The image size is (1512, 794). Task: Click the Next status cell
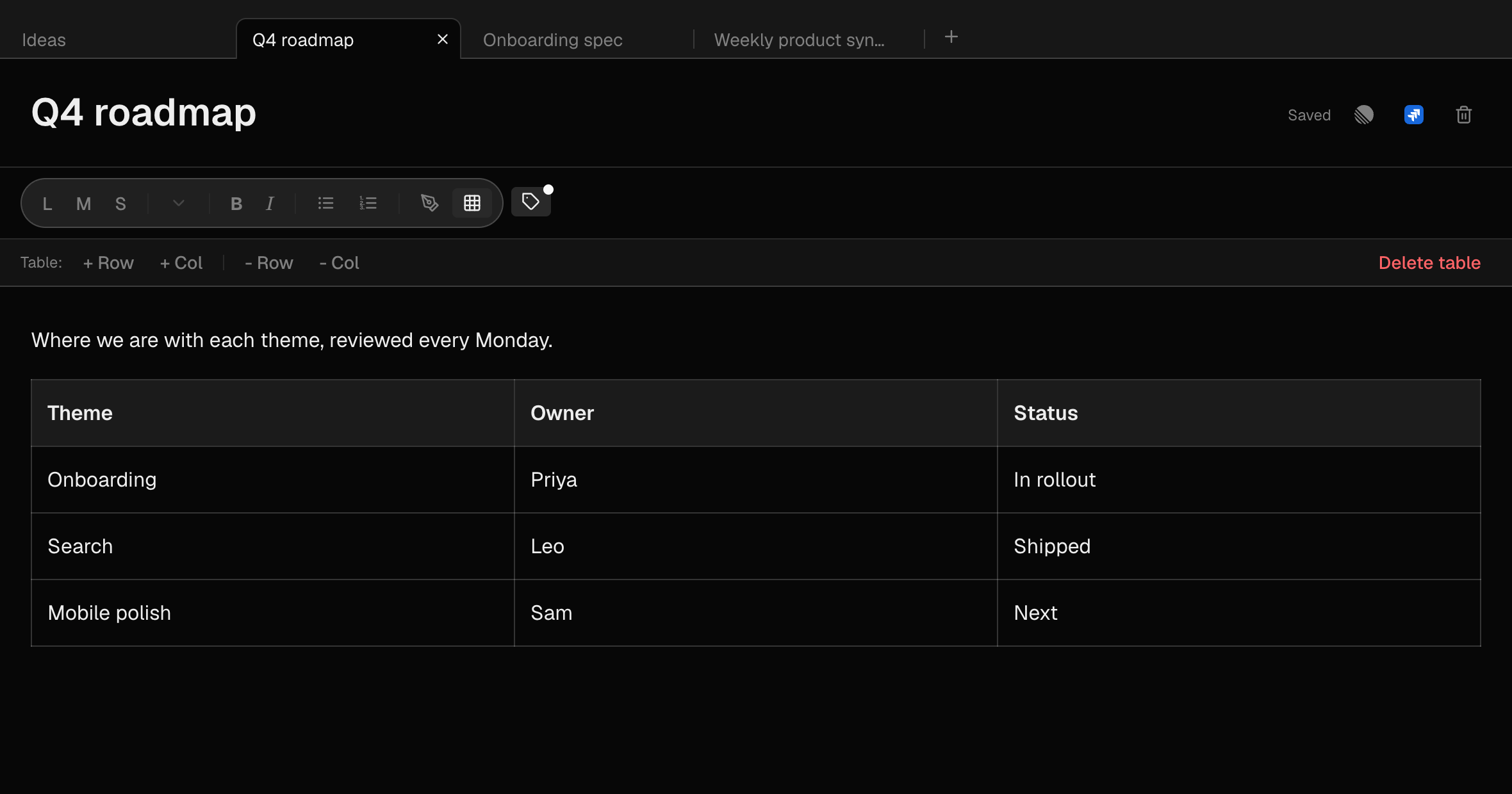(1239, 613)
